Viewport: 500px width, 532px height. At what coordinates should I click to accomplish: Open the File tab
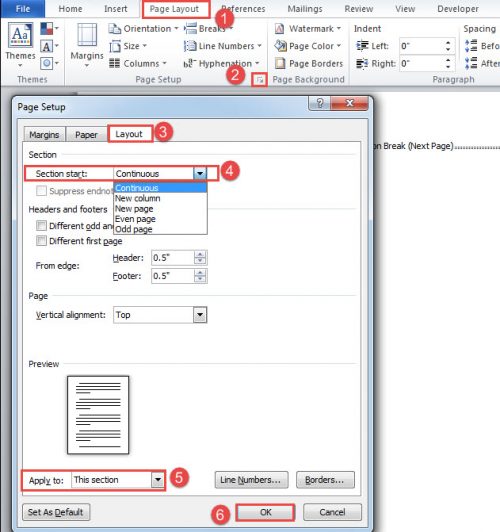[x=23, y=9]
